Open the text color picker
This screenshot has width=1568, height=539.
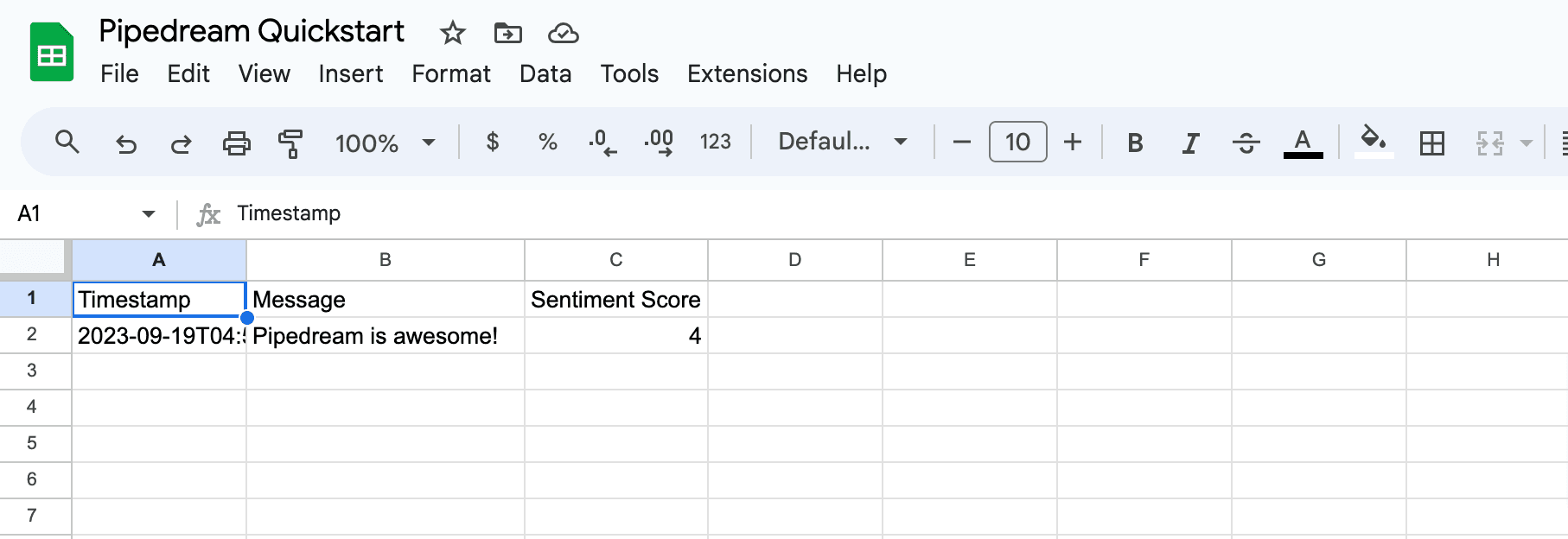tap(1303, 143)
